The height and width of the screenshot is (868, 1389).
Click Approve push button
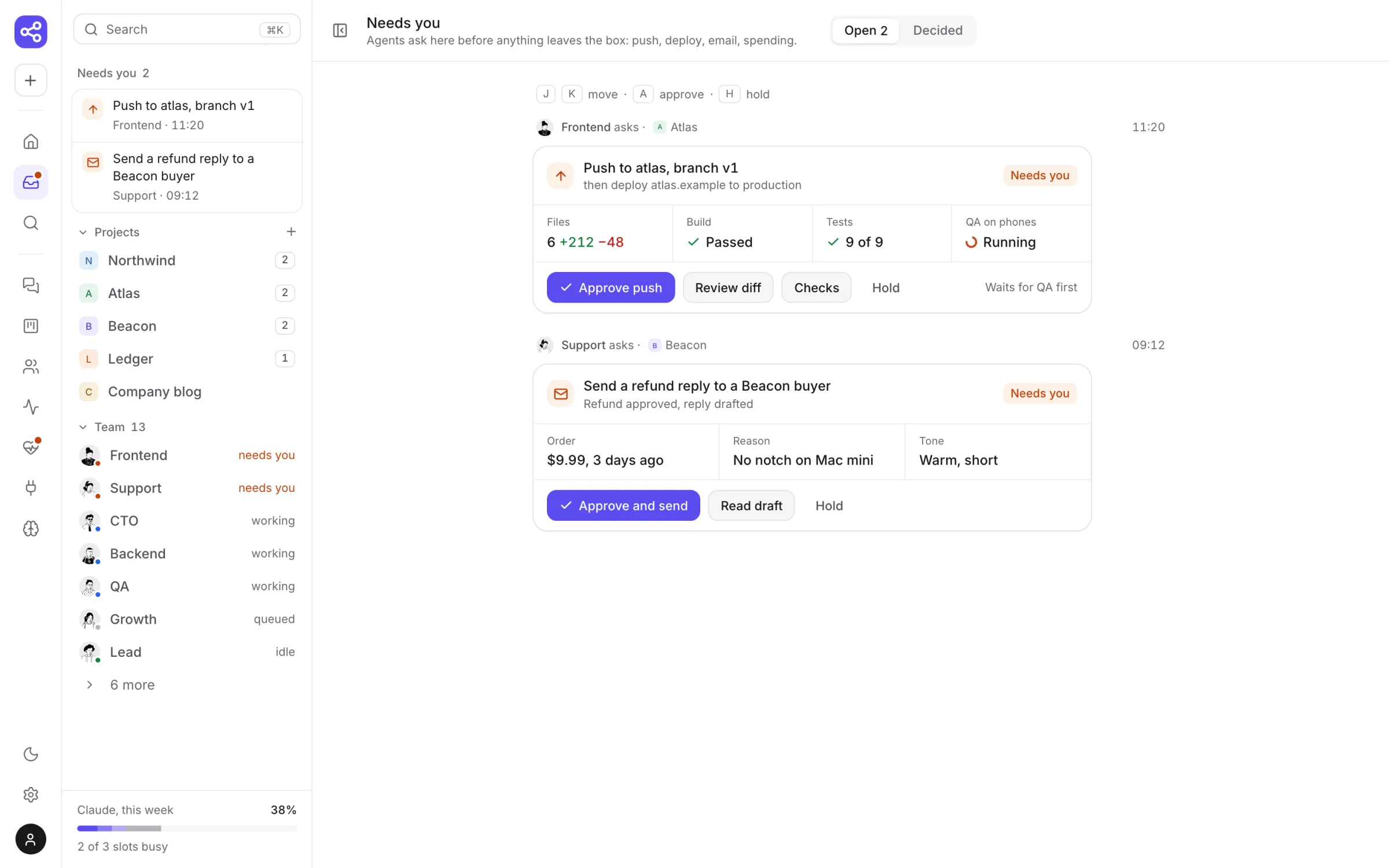(611, 288)
